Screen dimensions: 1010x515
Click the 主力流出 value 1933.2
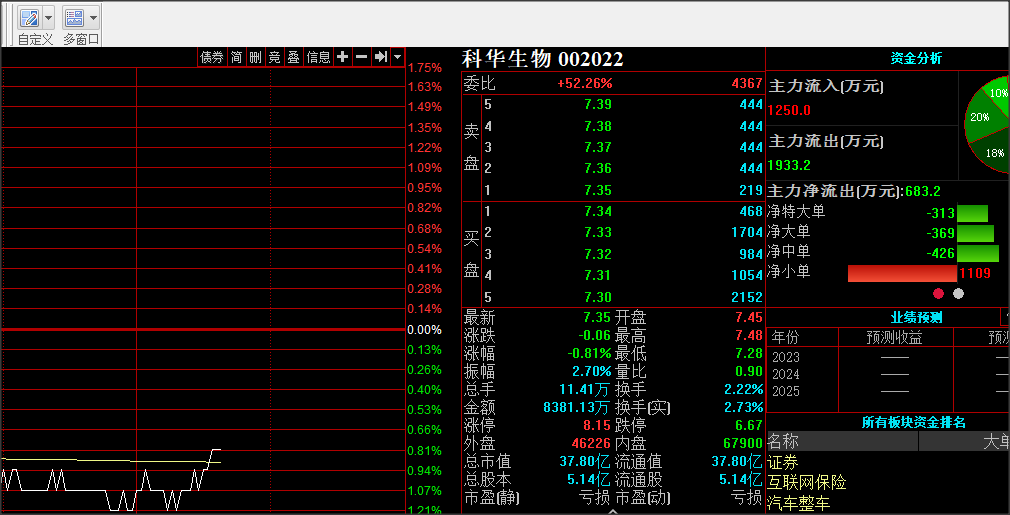789,165
